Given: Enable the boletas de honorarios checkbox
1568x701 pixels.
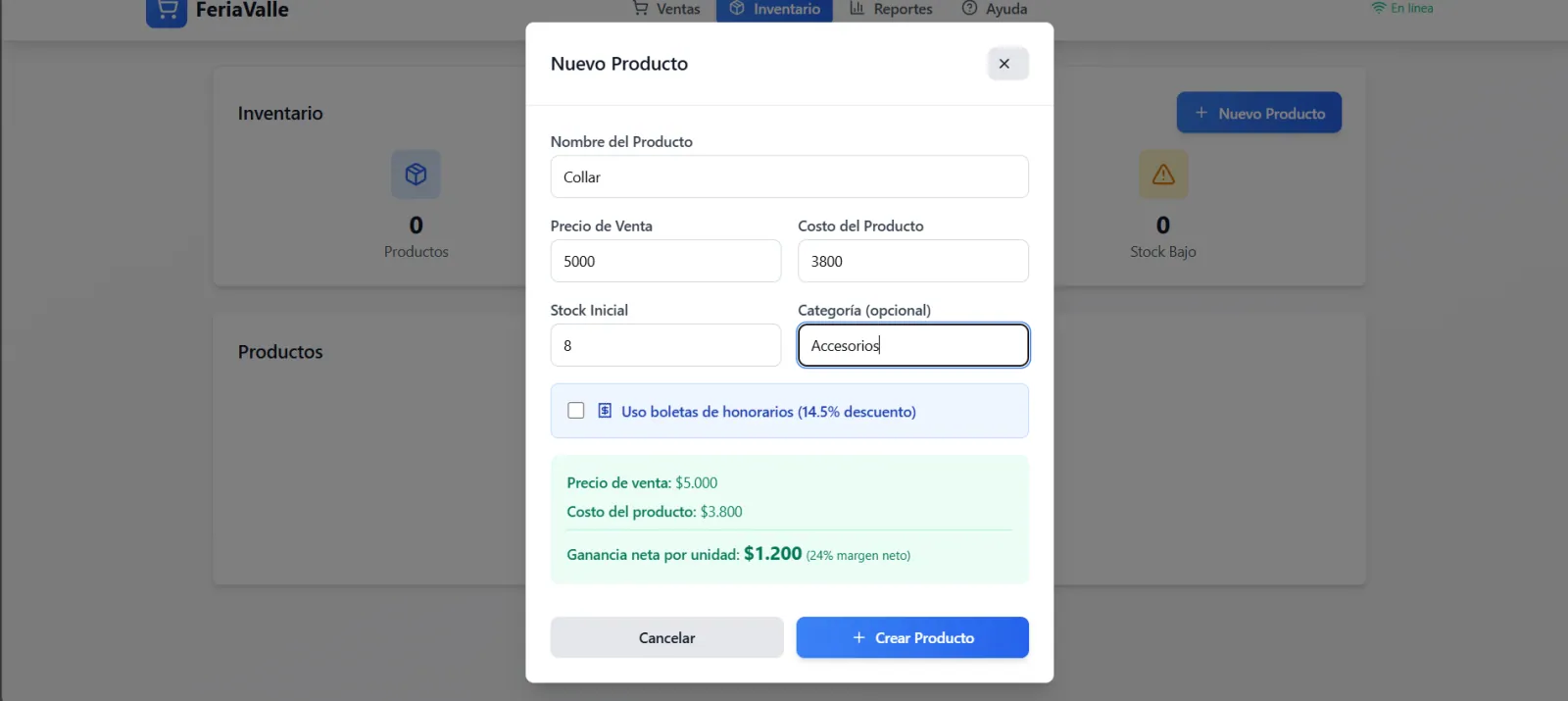Looking at the screenshot, I should coord(576,411).
